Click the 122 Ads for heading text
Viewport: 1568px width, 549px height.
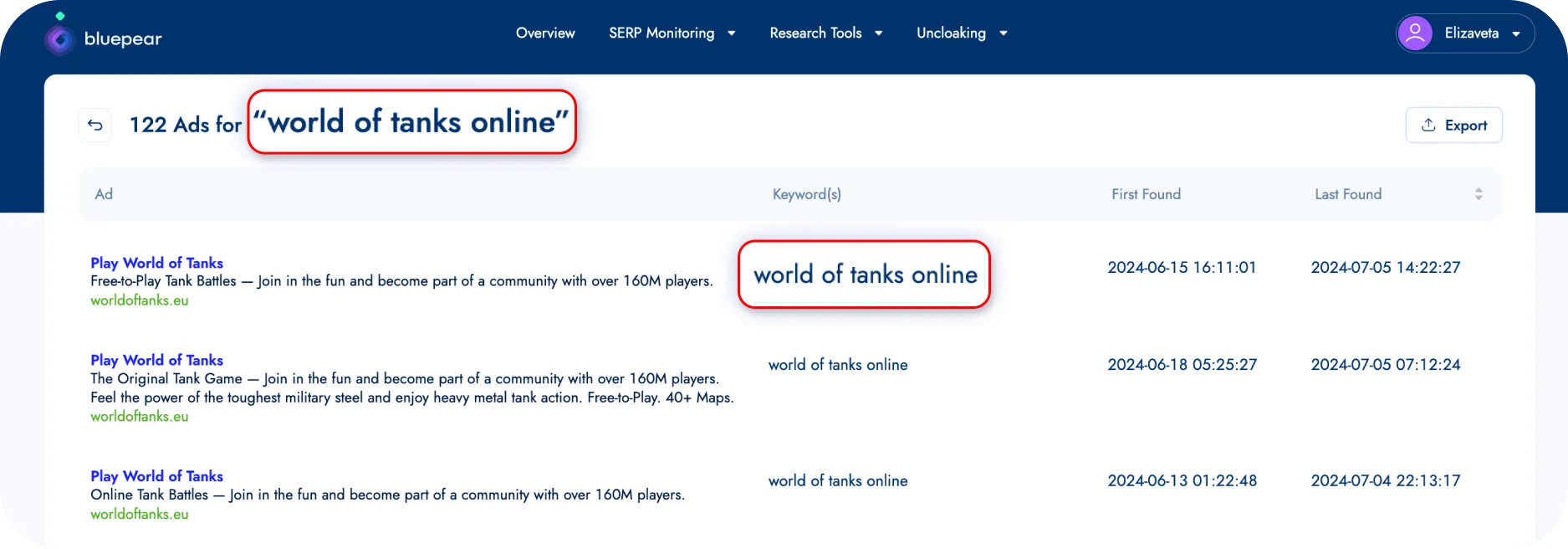186,125
